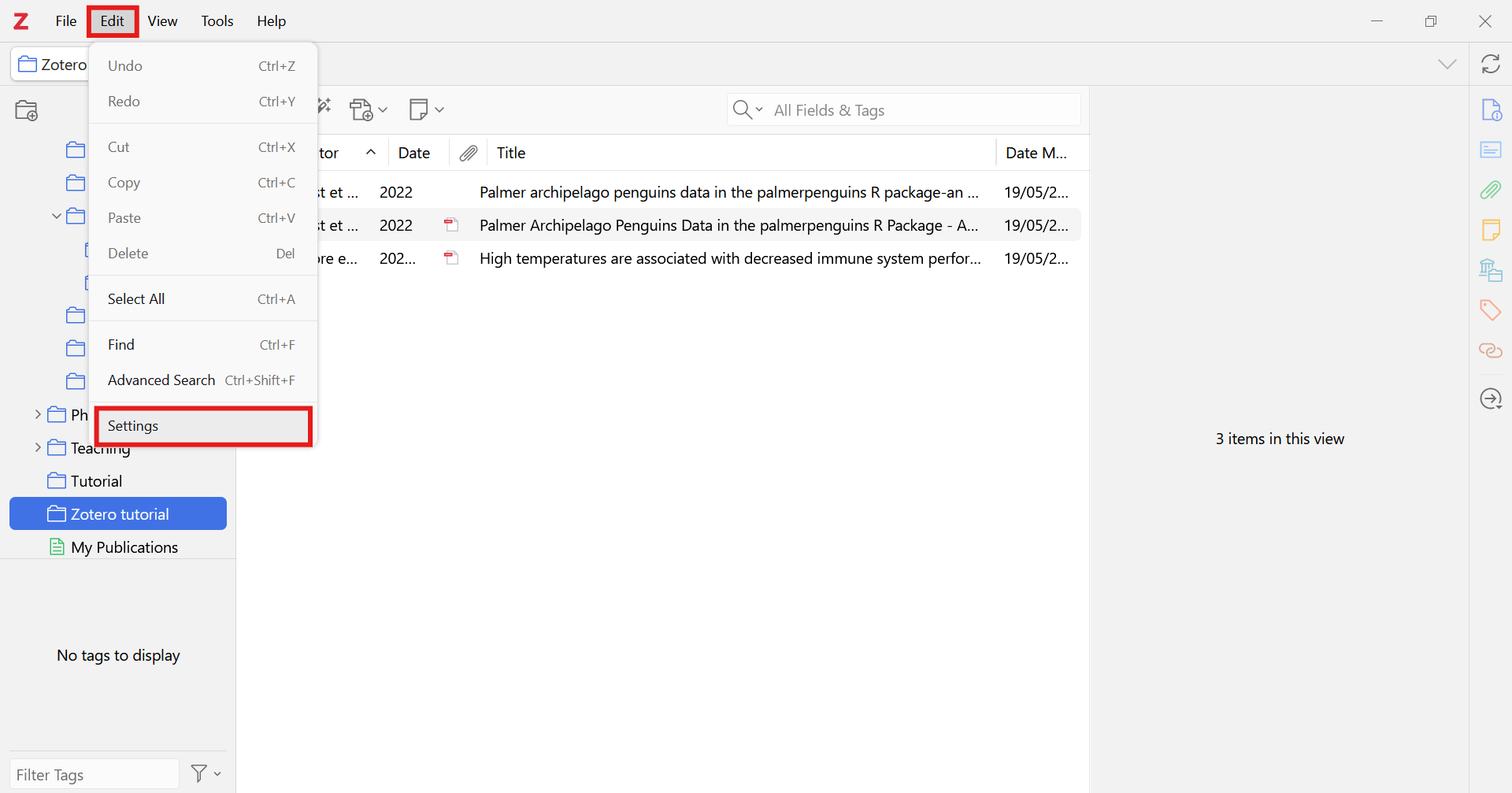The height and width of the screenshot is (793, 1512).
Task: Open the Info pane icon in sidebar
Action: click(1491, 110)
